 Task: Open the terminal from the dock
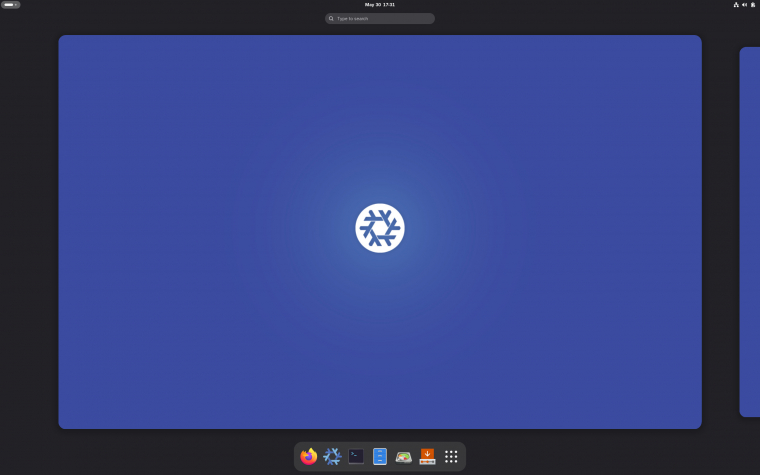(x=356, y=457)
